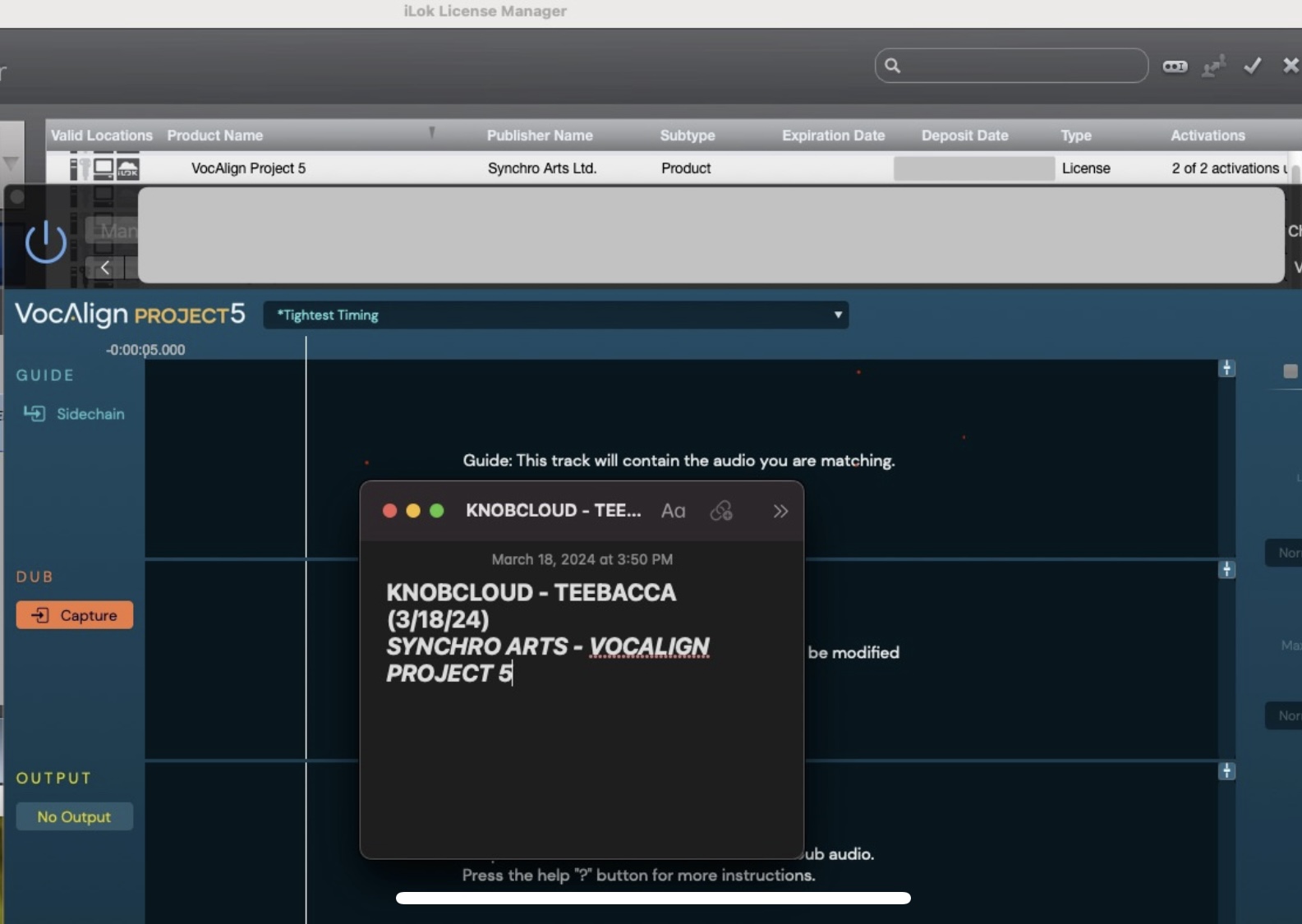Click the Publisher Name column header
This screenshot has height=924, width=1302.
[540, 136]
